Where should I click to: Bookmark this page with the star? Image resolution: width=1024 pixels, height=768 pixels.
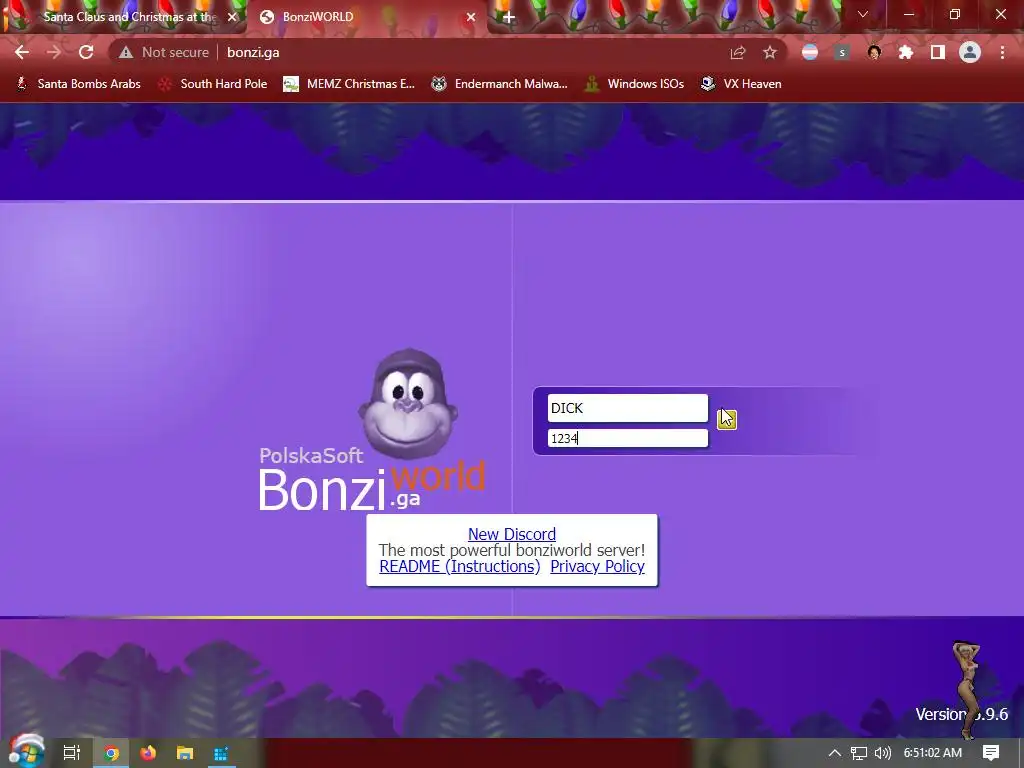click(770, 52)
